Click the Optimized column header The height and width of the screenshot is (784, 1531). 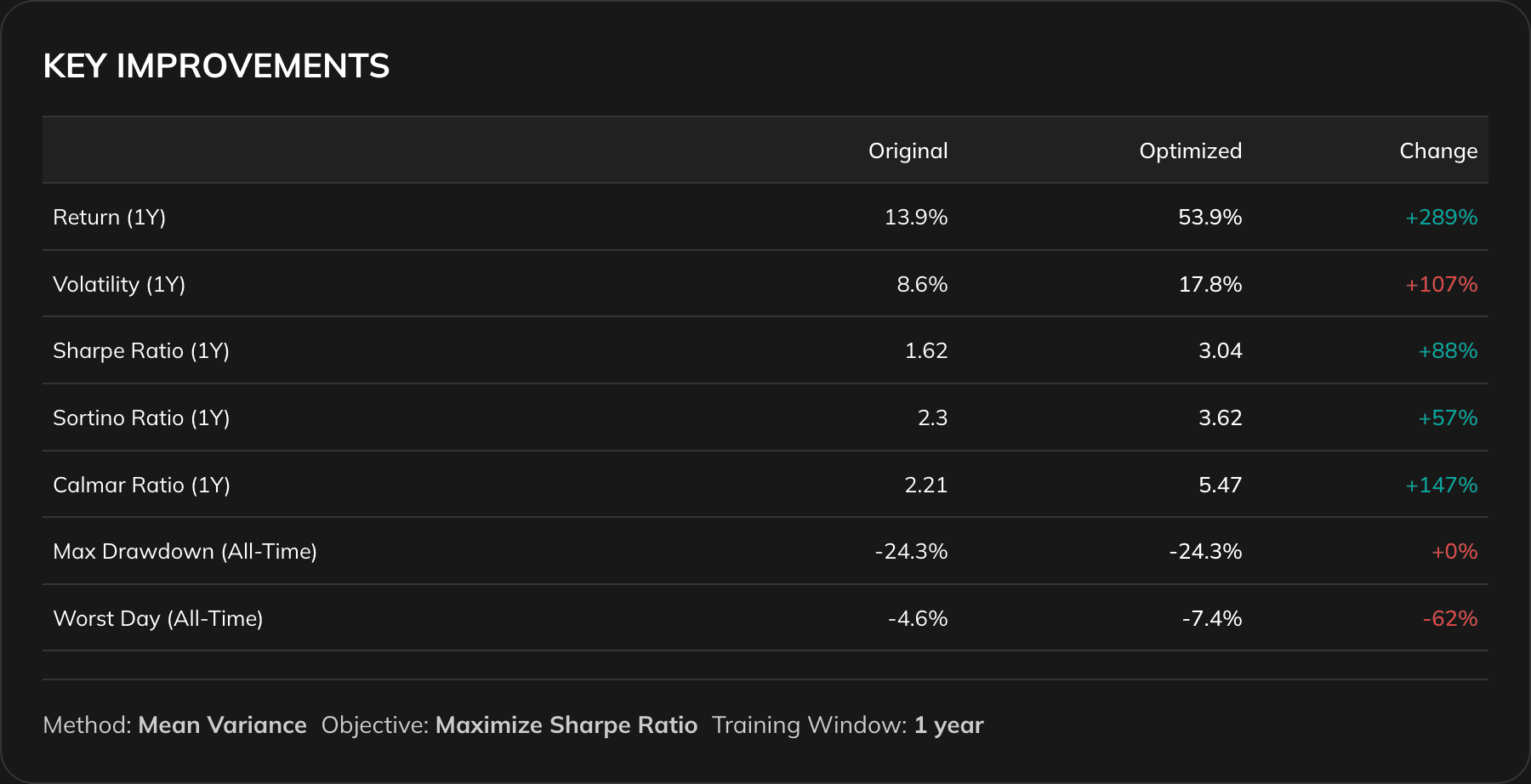pyautogui.click(x=1190, y=151)
